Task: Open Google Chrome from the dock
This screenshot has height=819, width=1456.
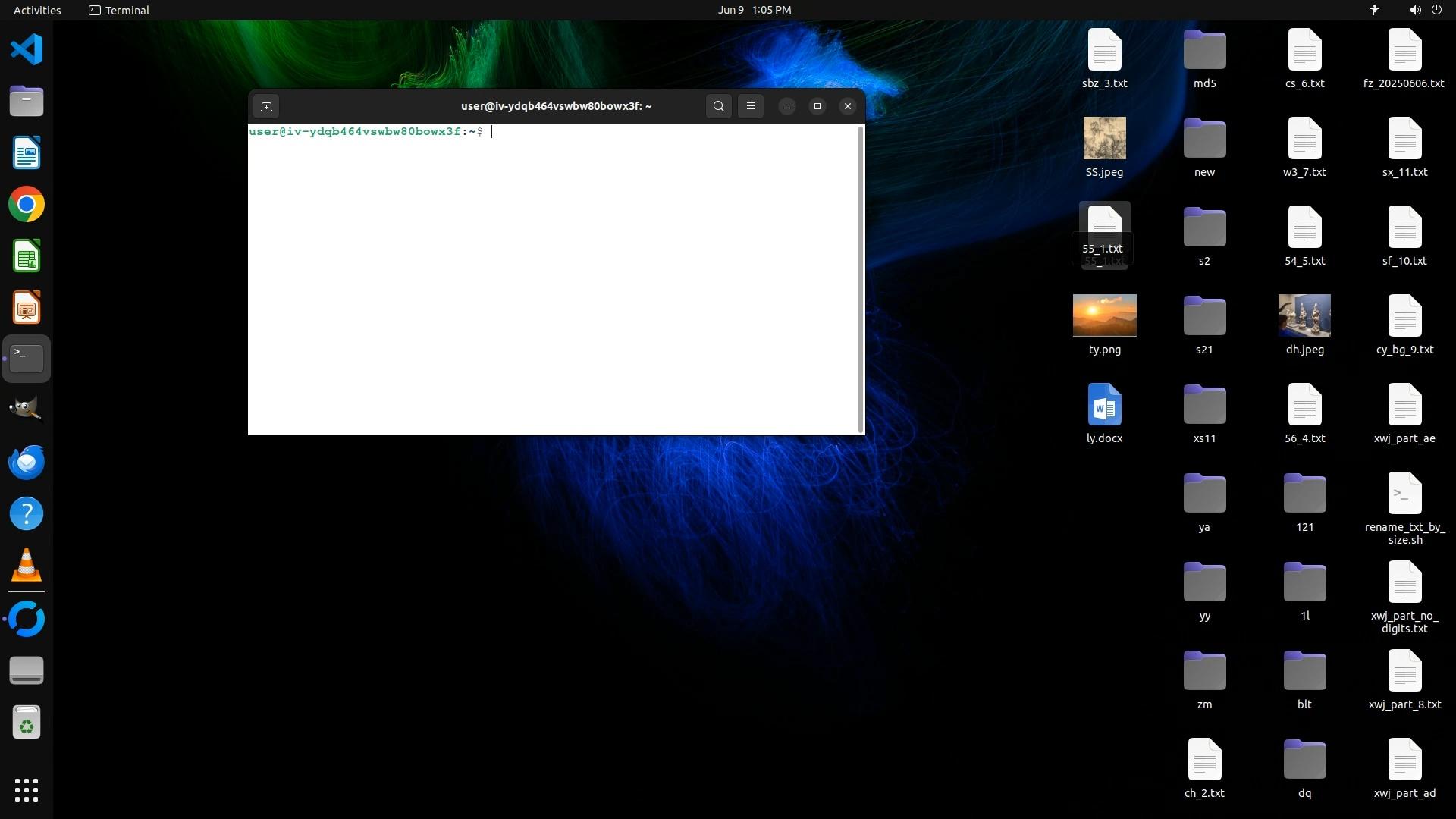Action: [x=27, y=205]
